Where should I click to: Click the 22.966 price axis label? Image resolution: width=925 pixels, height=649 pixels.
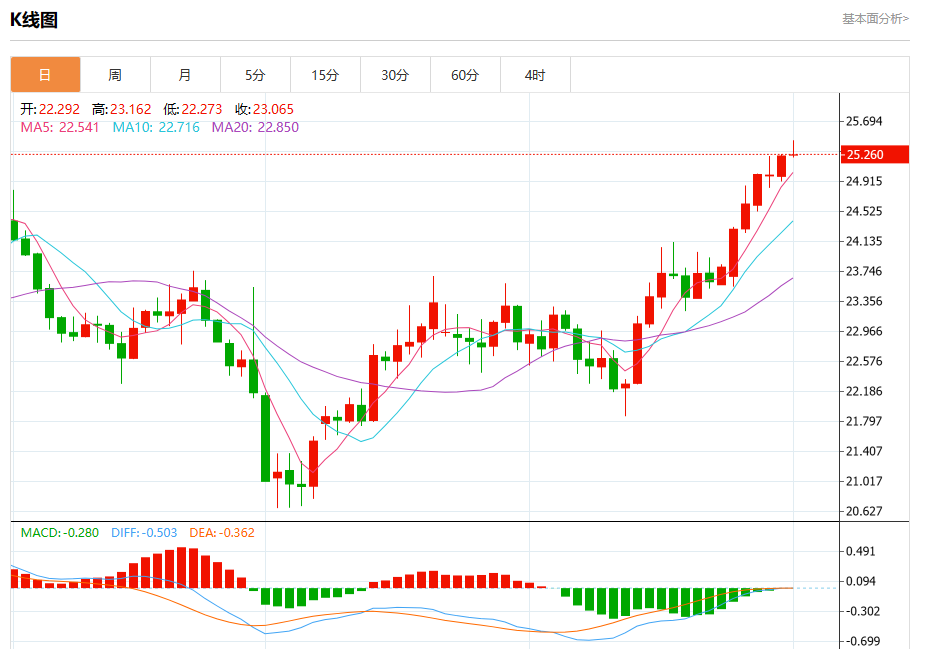tap(864, 331)
